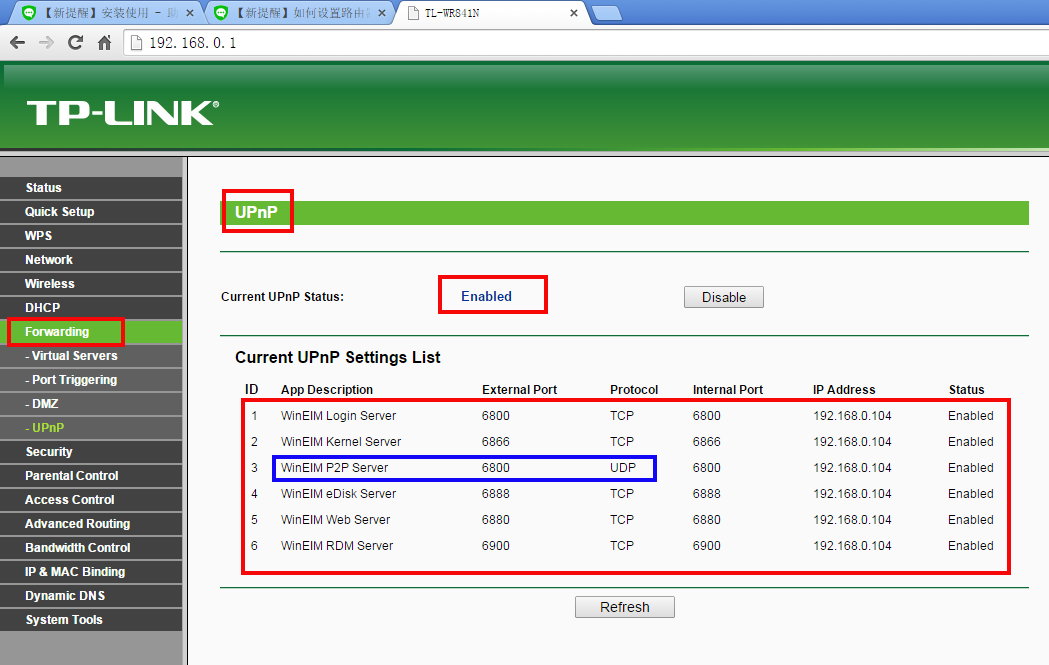This screenshot has height=665, width=1049.
Task: Open the home page icon
Action: (x=104, y=43)
